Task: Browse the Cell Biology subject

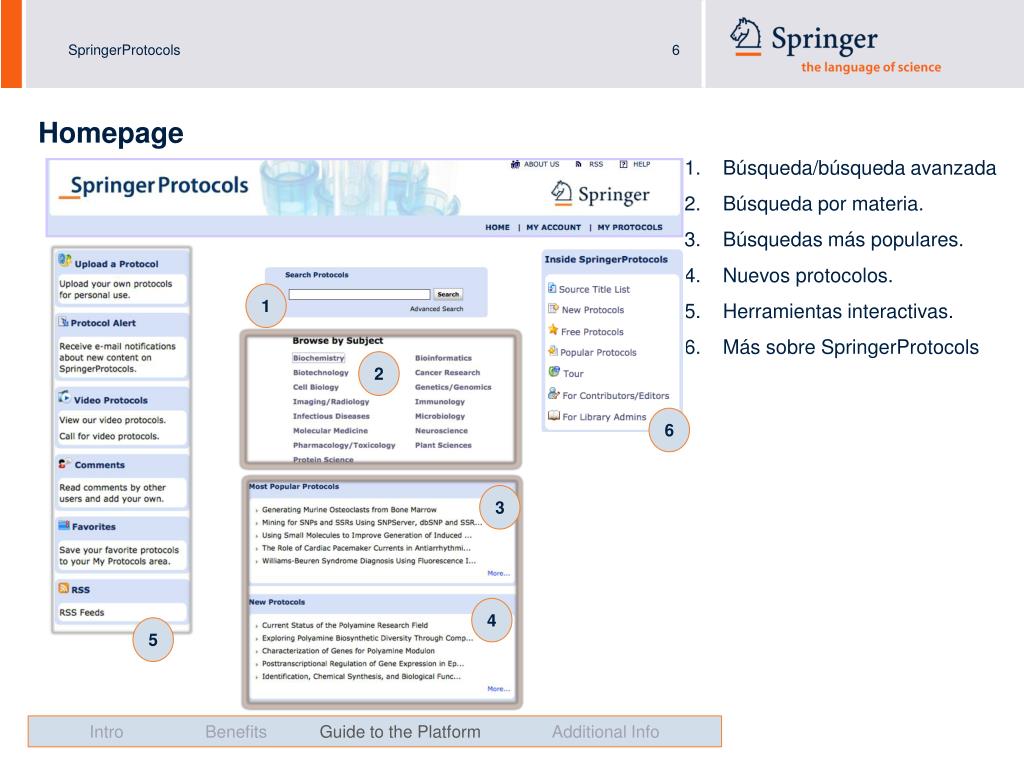Action: click(x=315, y=387)
